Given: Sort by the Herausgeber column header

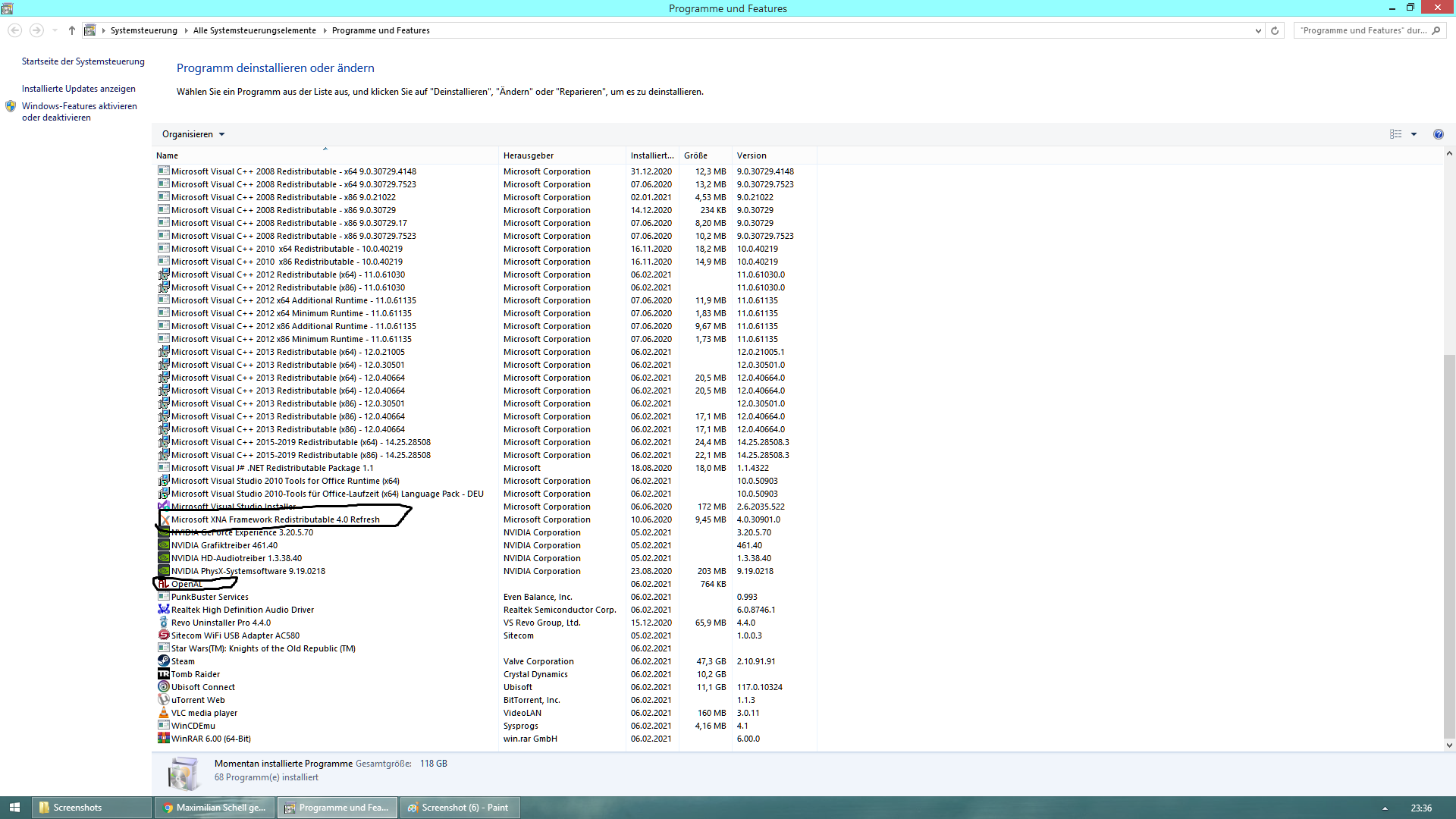Looking at the screenshot, I should click(x=529, y=155).
